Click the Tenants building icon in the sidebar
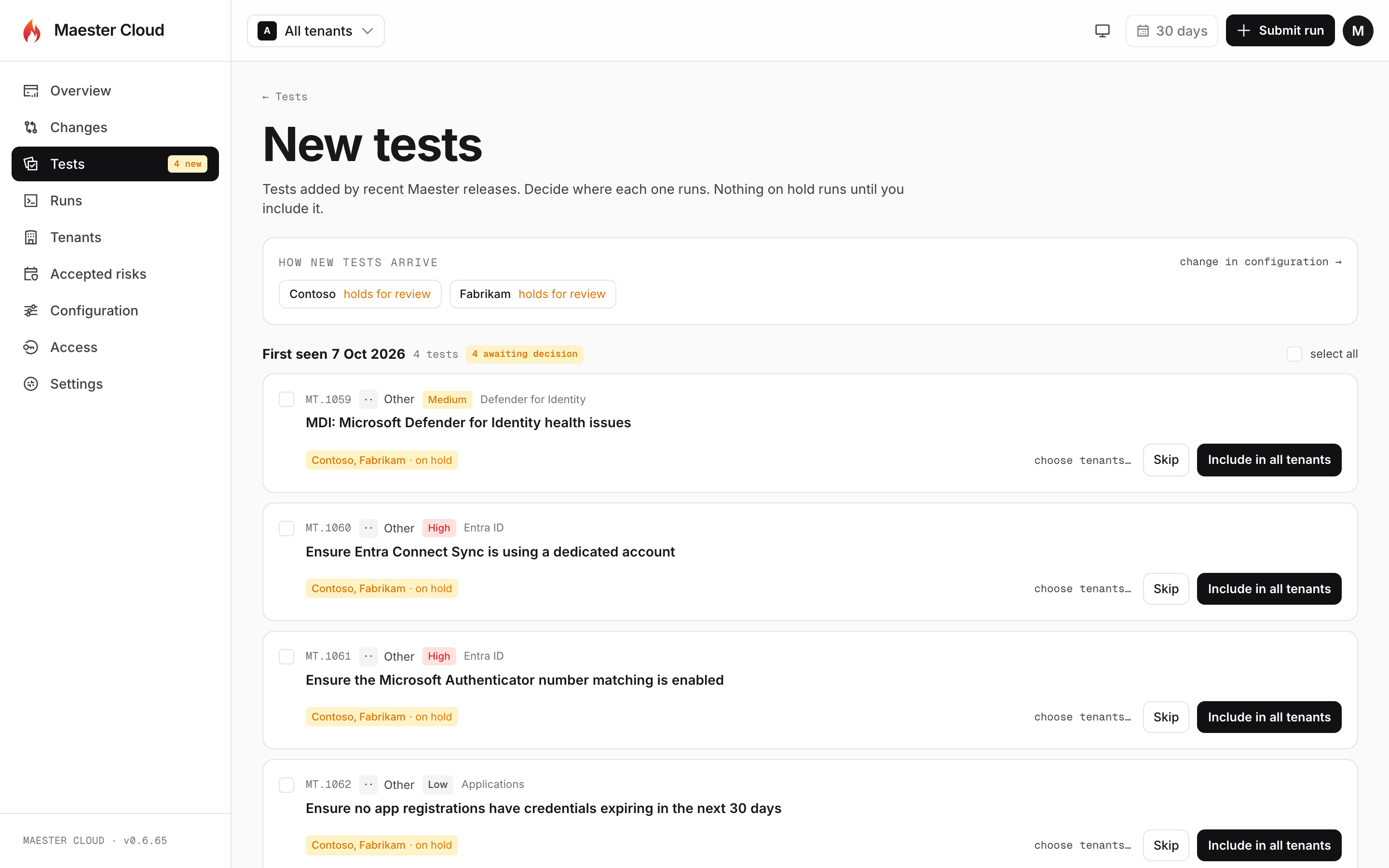 point(31,238)
